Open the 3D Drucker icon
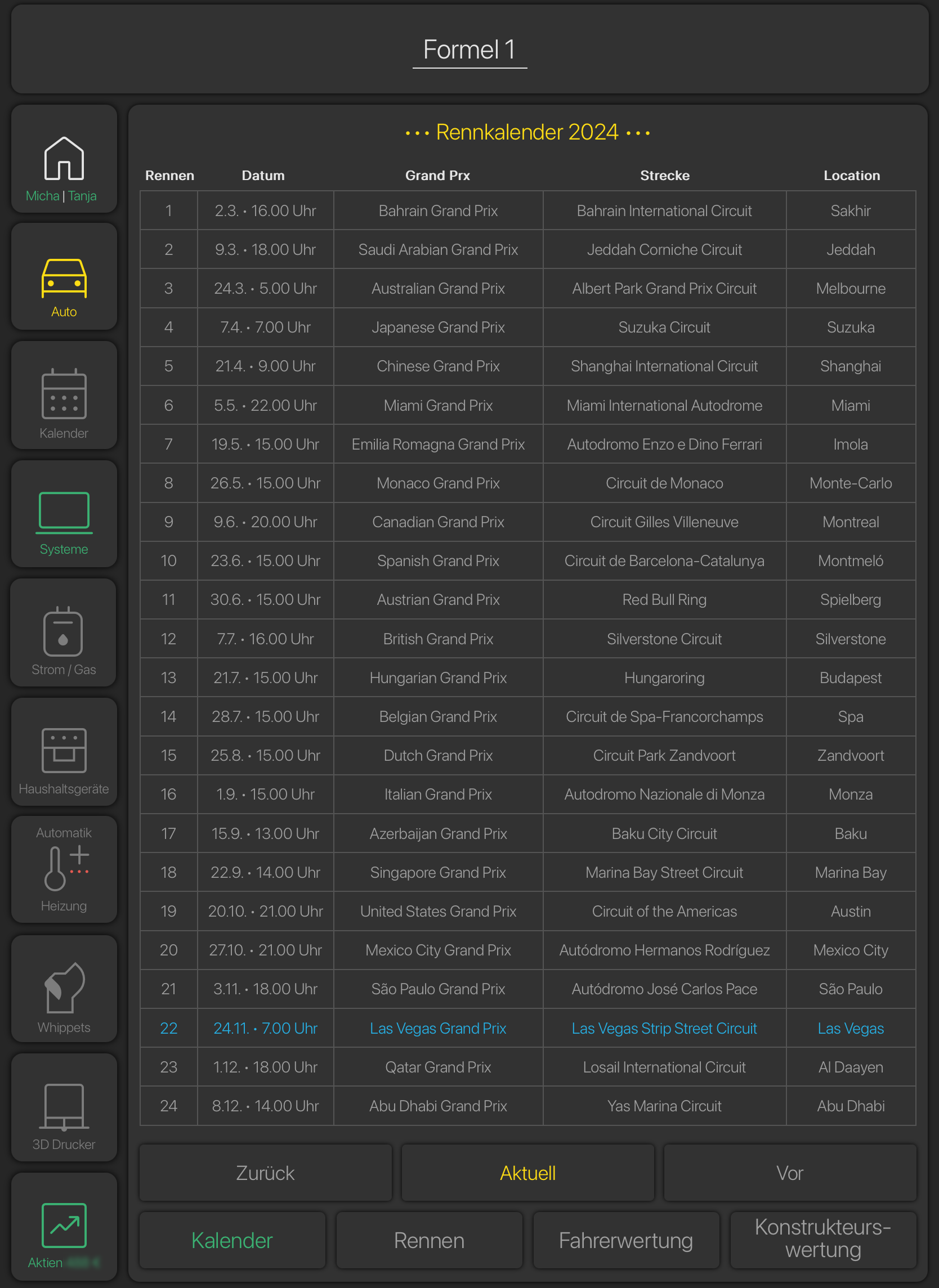 (x=64, y=1107)
